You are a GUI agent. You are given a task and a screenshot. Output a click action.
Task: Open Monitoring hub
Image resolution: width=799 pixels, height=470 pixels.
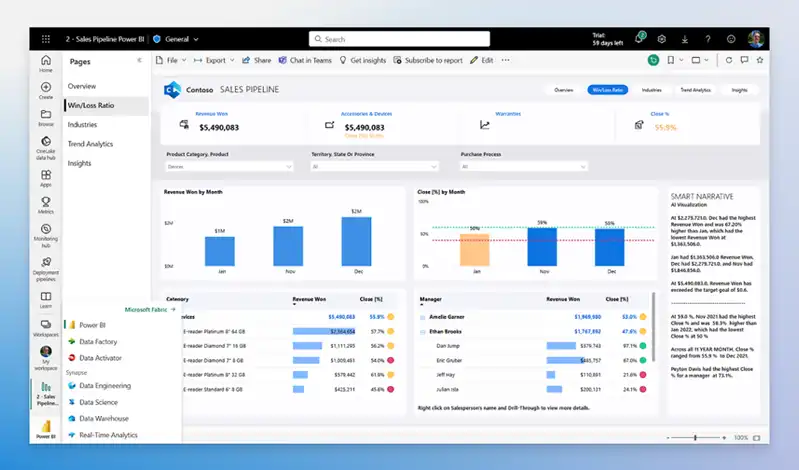pyautogui.click(x=46, y=236)
